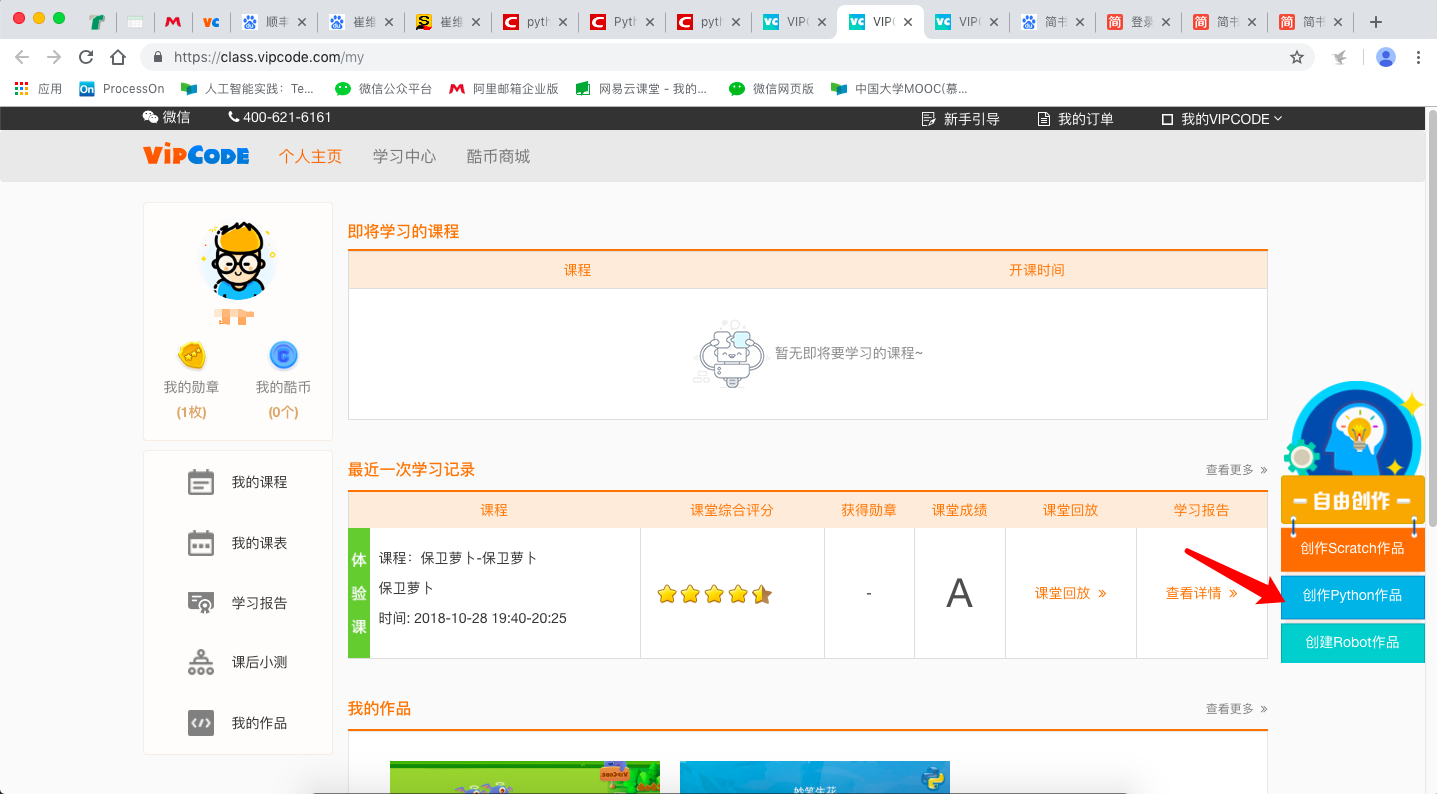Click the 应用 apps bookmark icon
Image resolution: width=1437 pixels, height=794 pixels.
click(21, 88)
